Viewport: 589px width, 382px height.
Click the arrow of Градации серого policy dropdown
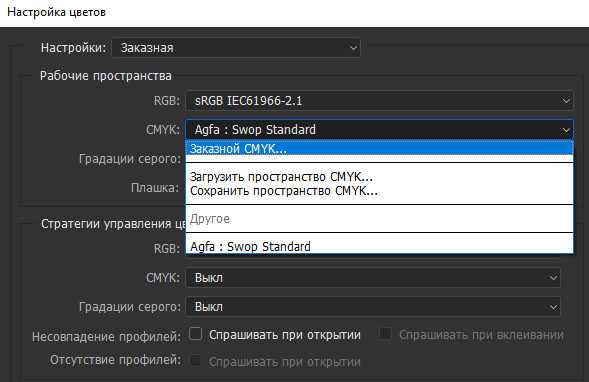click(553, 307)
